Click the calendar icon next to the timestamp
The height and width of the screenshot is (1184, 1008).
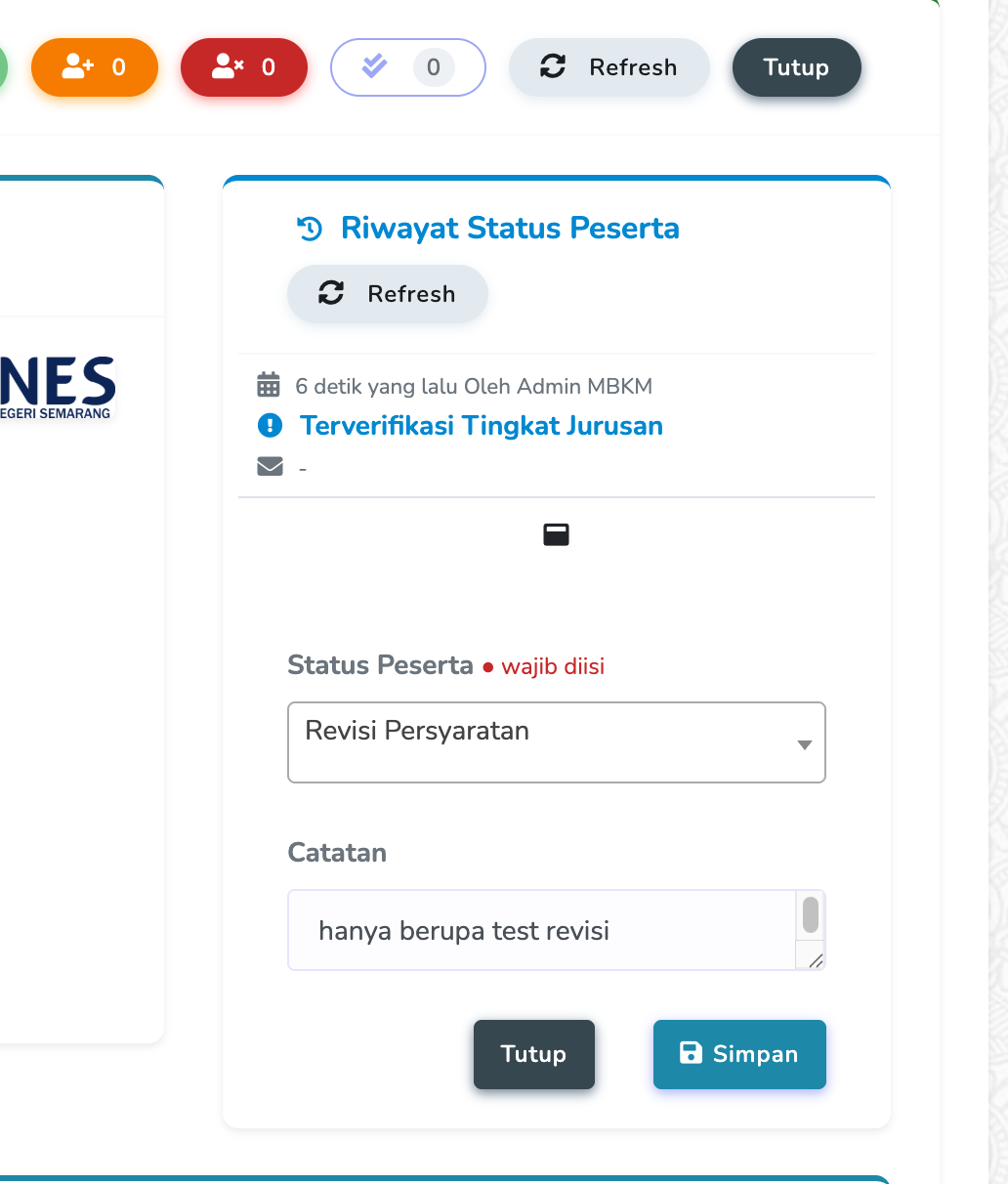coord(268,386)
